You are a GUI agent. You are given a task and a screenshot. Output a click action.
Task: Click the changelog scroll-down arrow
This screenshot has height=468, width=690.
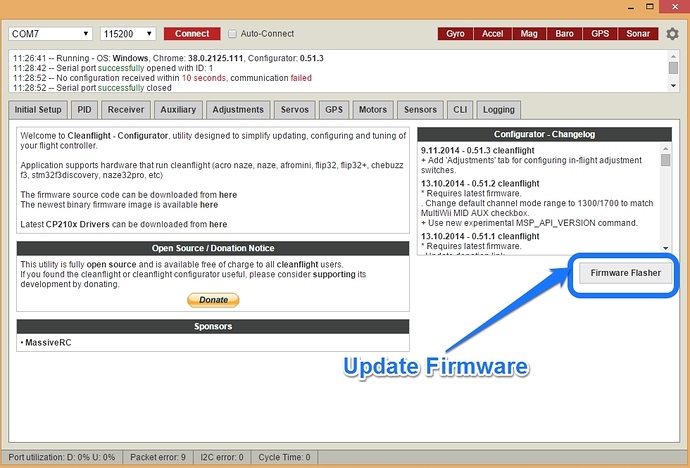[665, 249]
